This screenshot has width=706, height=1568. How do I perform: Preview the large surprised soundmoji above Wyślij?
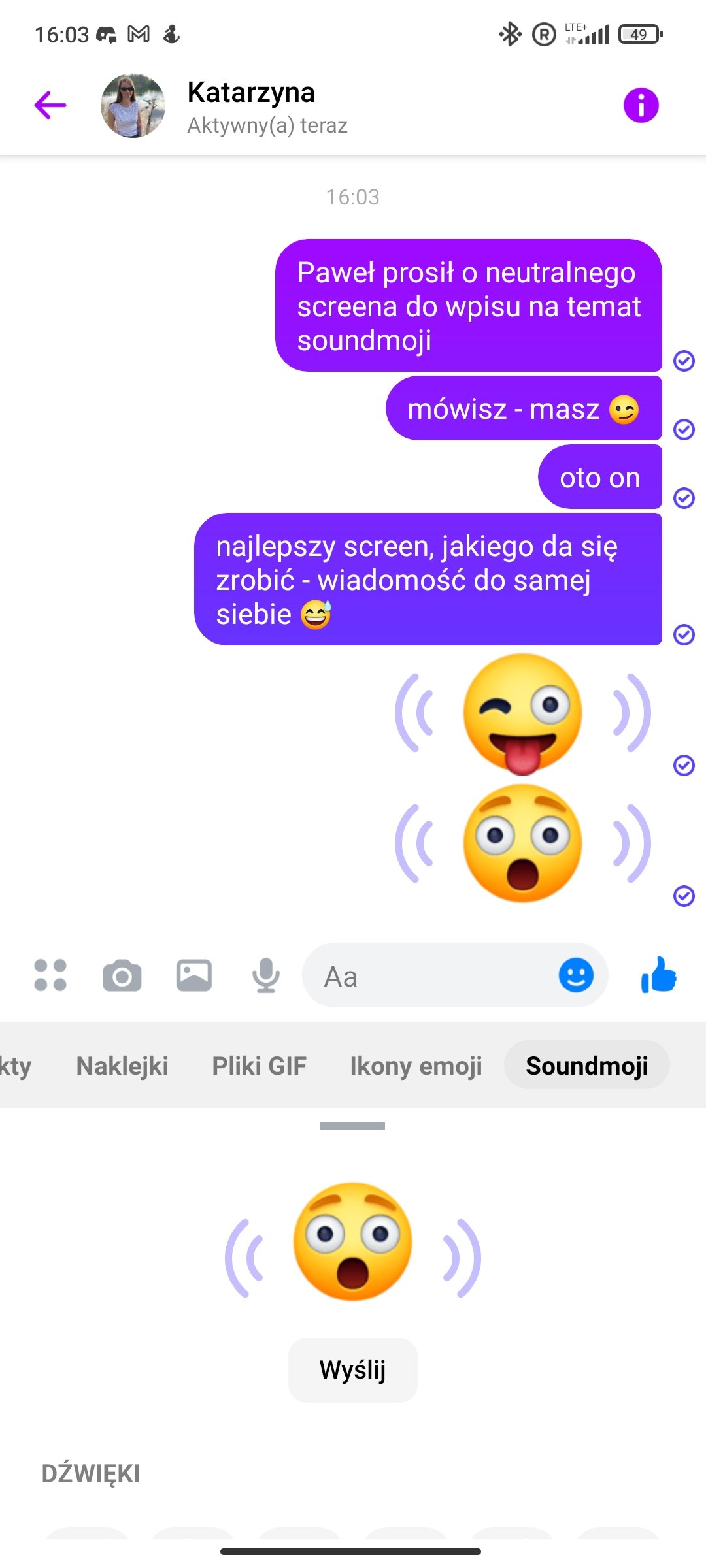(x=353, y=1241)
